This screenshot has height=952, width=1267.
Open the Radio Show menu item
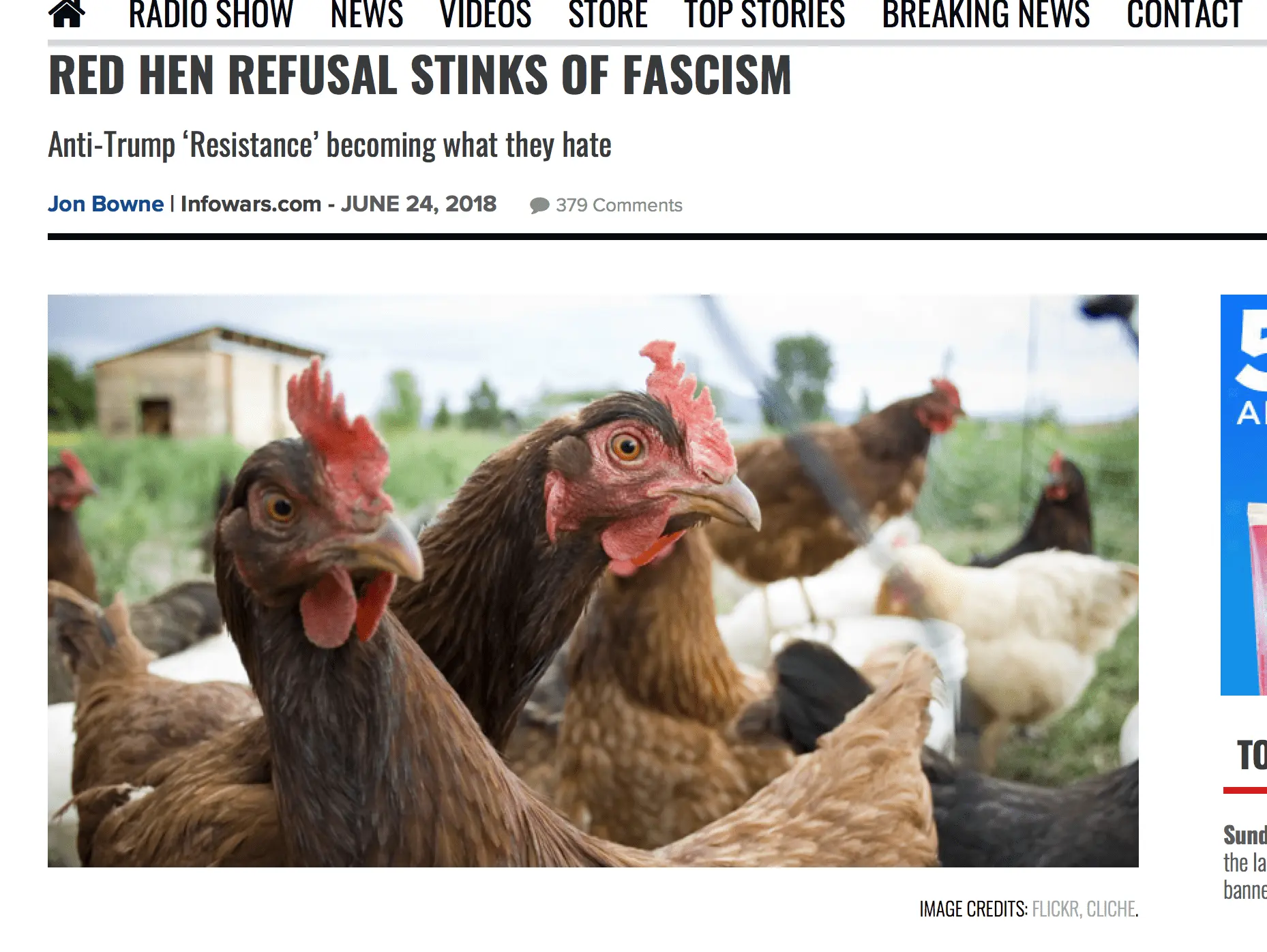(211, 14)
